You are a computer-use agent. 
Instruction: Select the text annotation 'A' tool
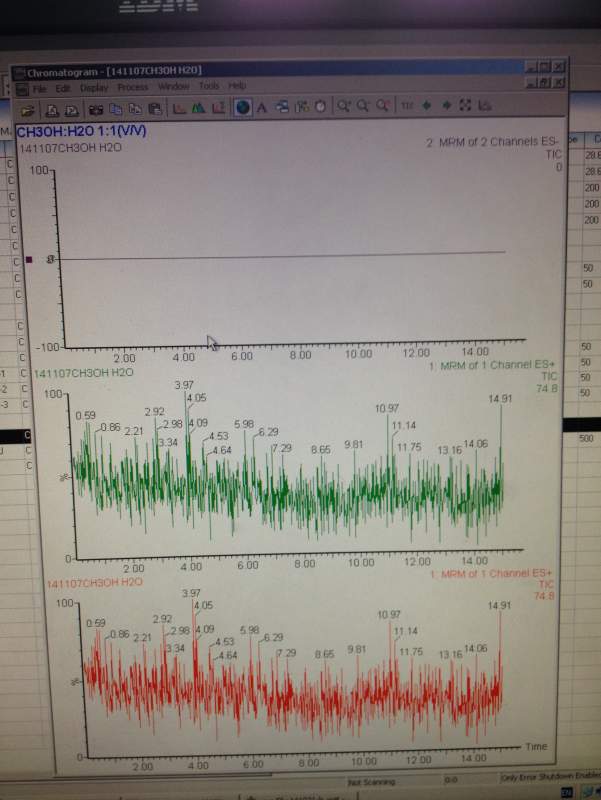coord(262,107)
